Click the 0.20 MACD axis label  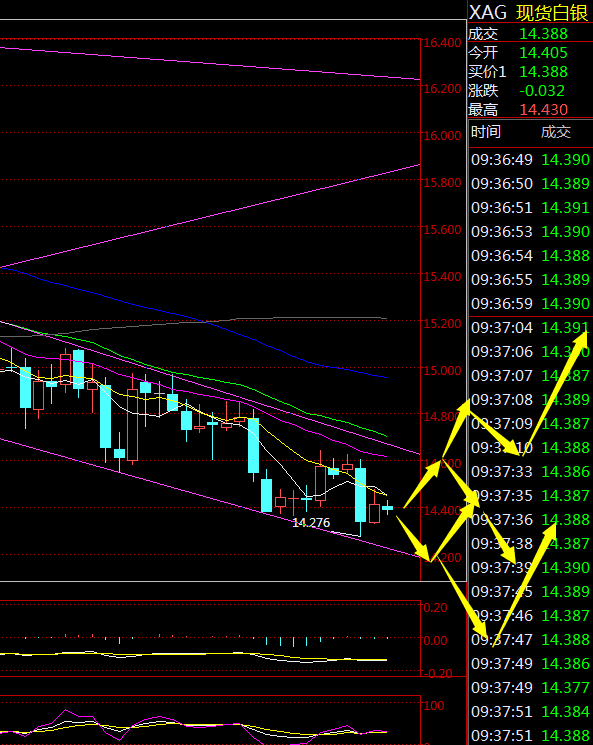point(435,608)
